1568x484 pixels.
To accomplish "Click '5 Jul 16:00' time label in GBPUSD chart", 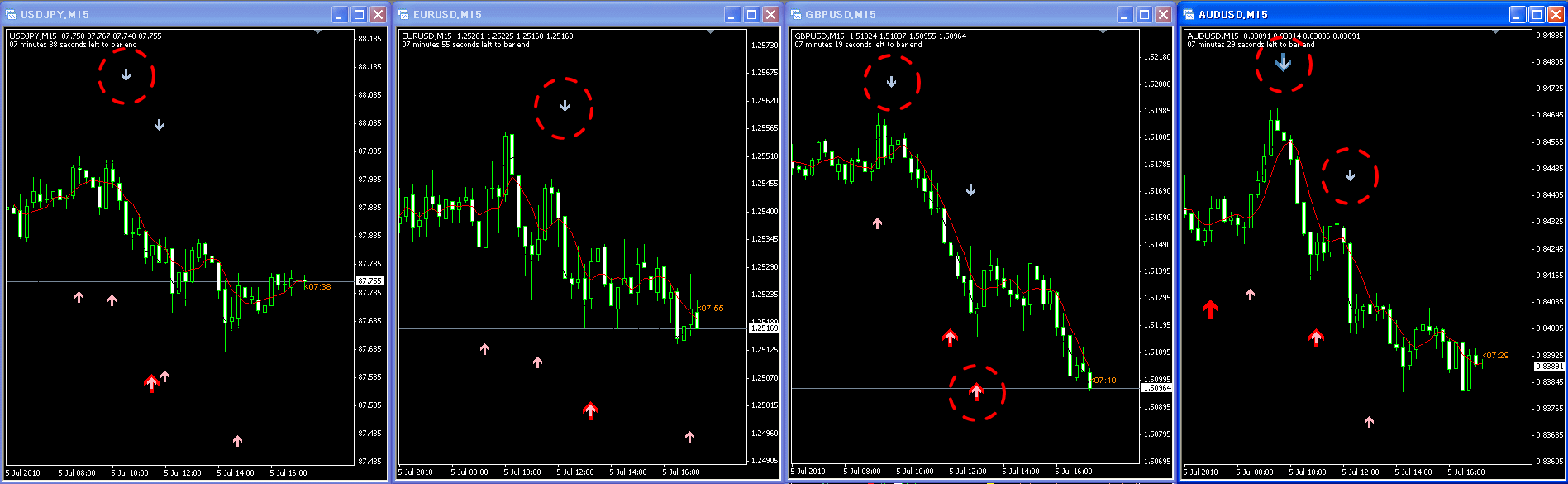I will [1074, 472].
